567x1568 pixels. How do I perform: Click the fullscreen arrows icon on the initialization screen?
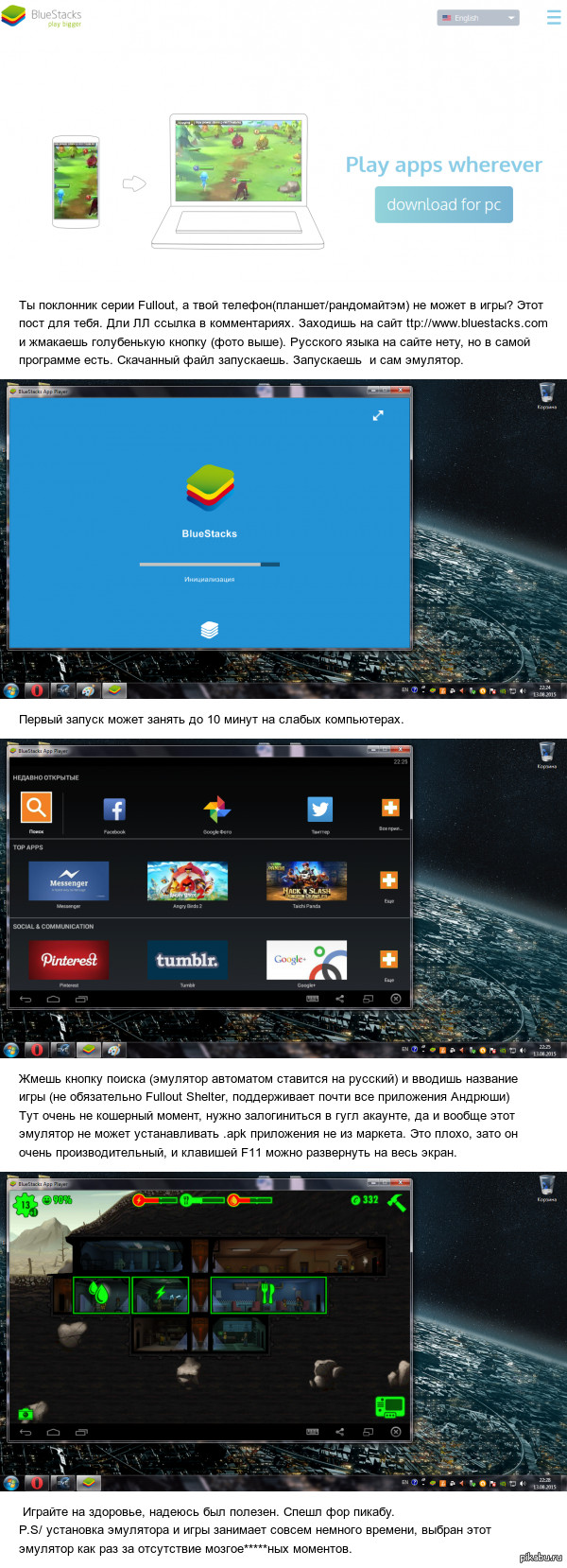[378, 415]
